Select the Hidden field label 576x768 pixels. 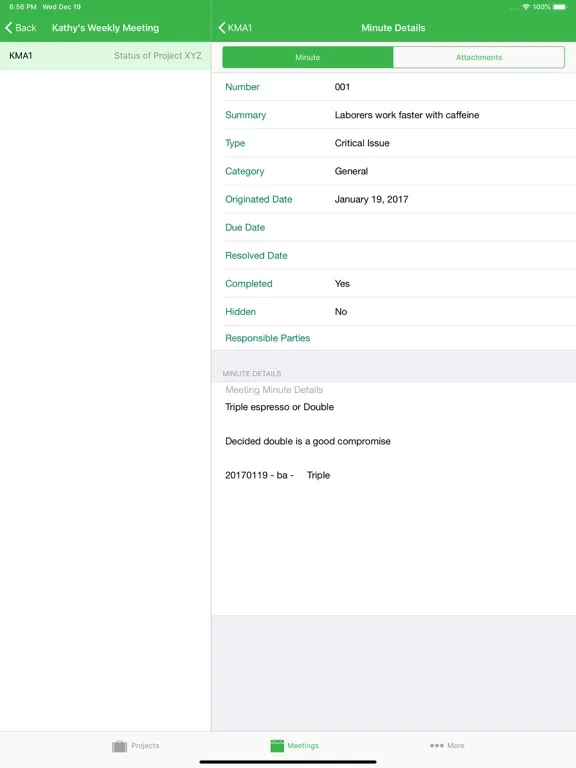tap(240, 312)
